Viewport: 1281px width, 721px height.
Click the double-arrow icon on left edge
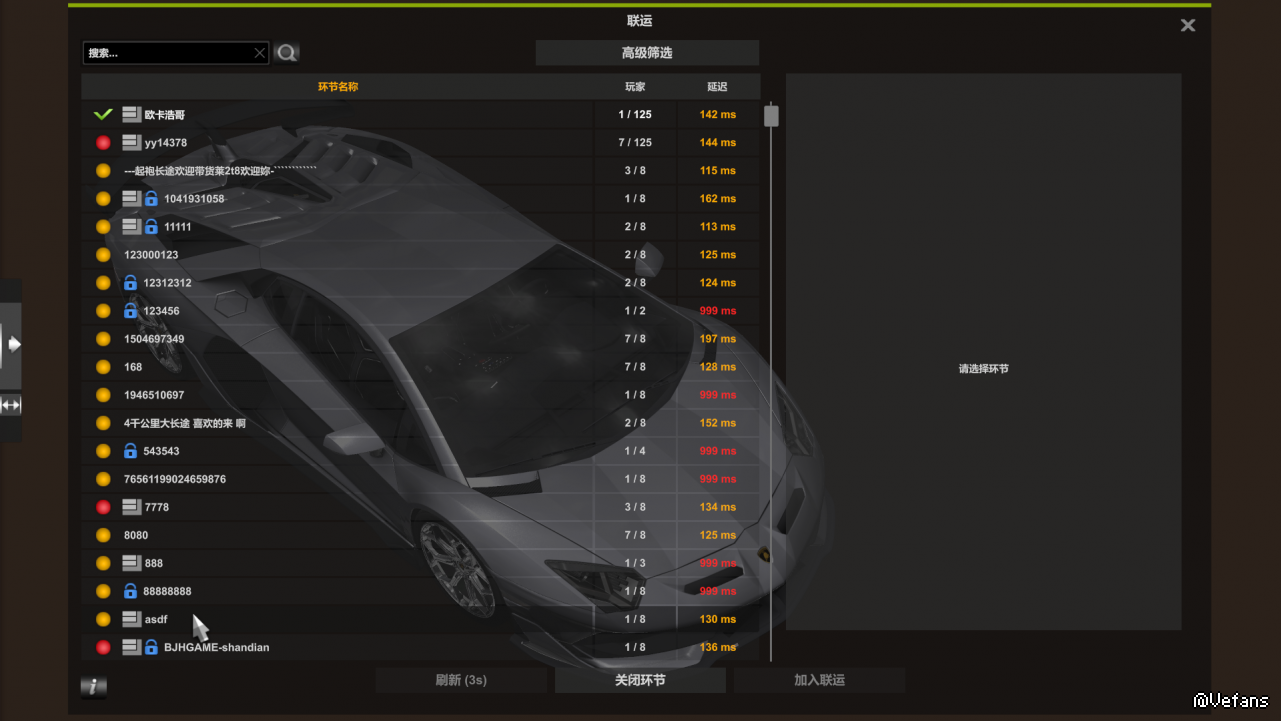pos(11,405)
